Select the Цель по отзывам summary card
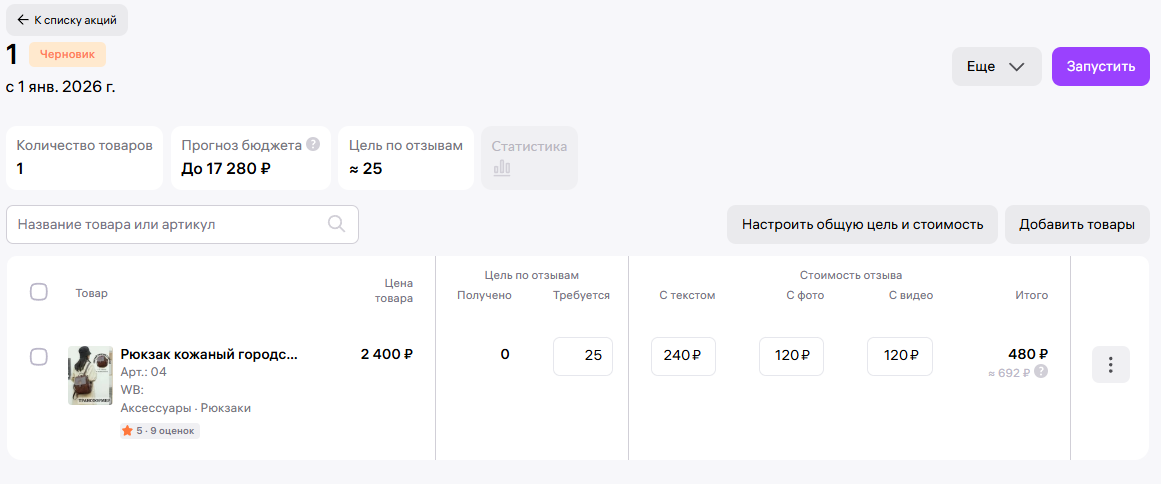 405,157
